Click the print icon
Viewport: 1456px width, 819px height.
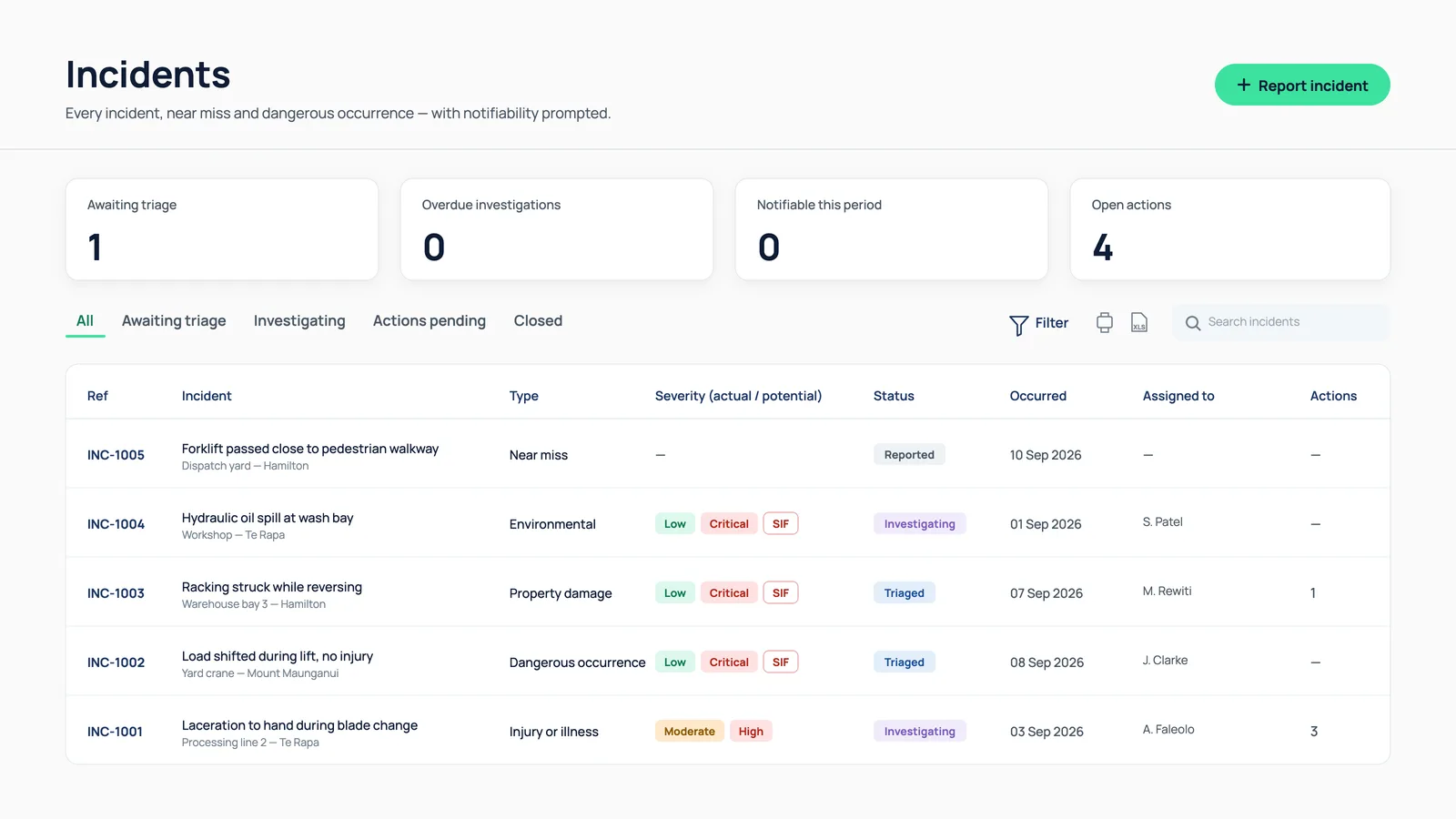(1105, 323)
